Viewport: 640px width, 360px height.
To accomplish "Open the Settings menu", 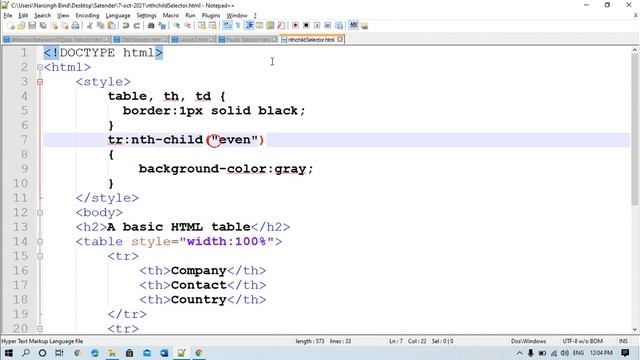I will coord(147,16).
